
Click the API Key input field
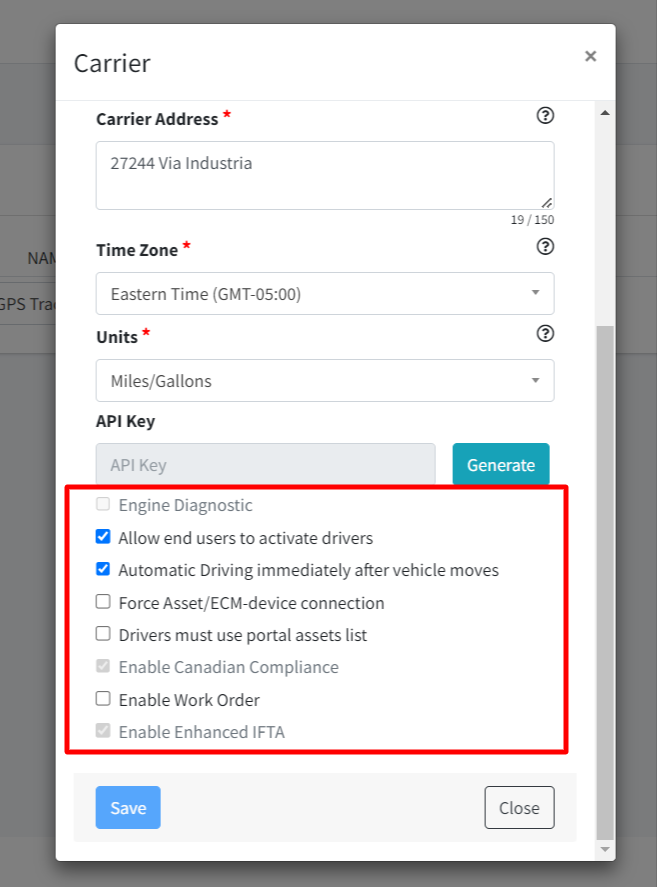[265, 465]
